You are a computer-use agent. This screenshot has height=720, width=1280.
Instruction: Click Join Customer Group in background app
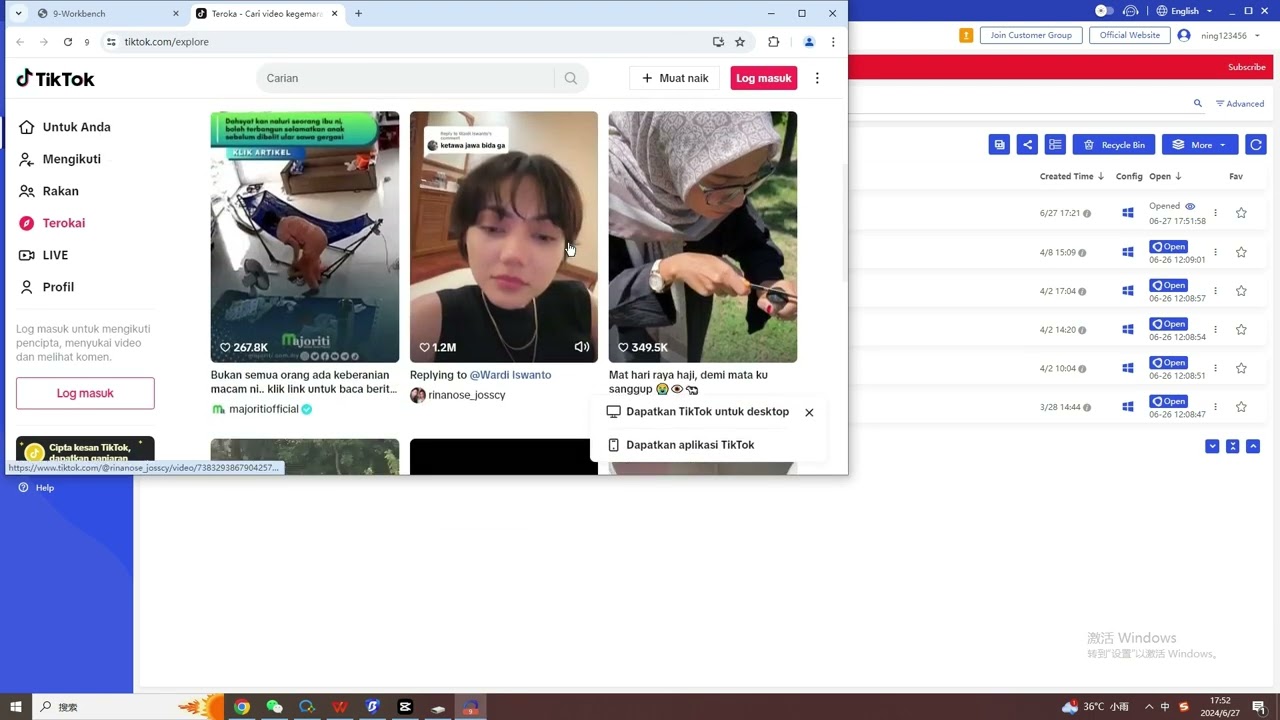pyautogui.click(x=1031, y=35)
